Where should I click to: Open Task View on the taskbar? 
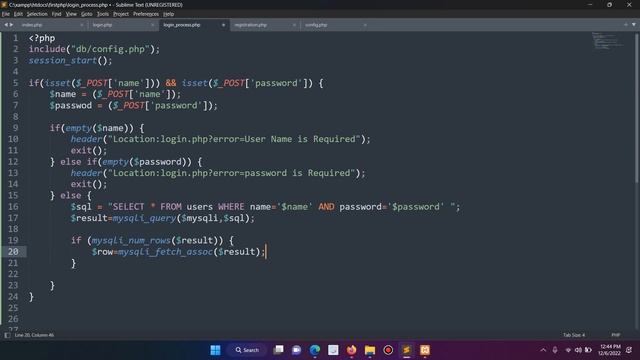click(278, 350)
